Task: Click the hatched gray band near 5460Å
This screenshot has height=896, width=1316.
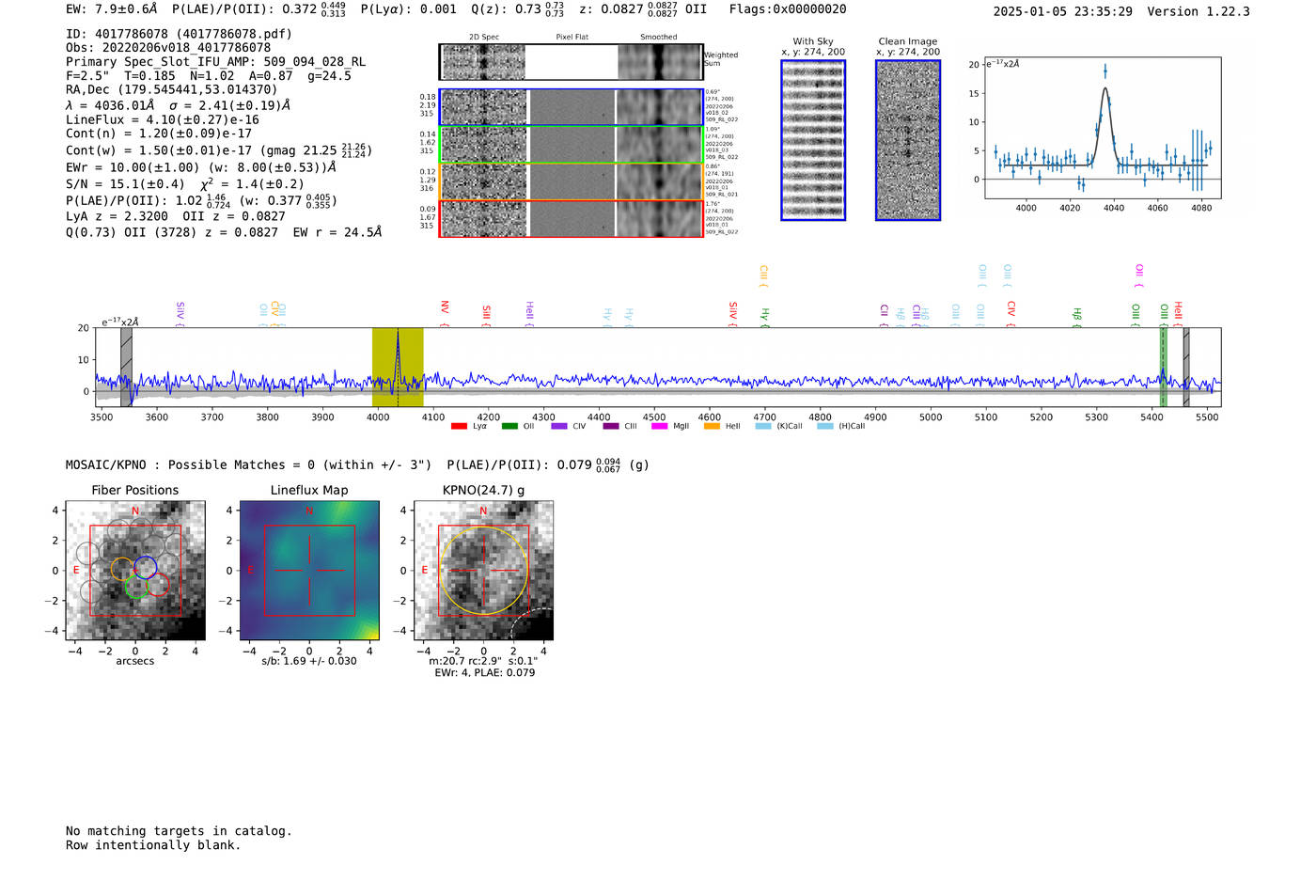Action: click(x=1186, y=368)
